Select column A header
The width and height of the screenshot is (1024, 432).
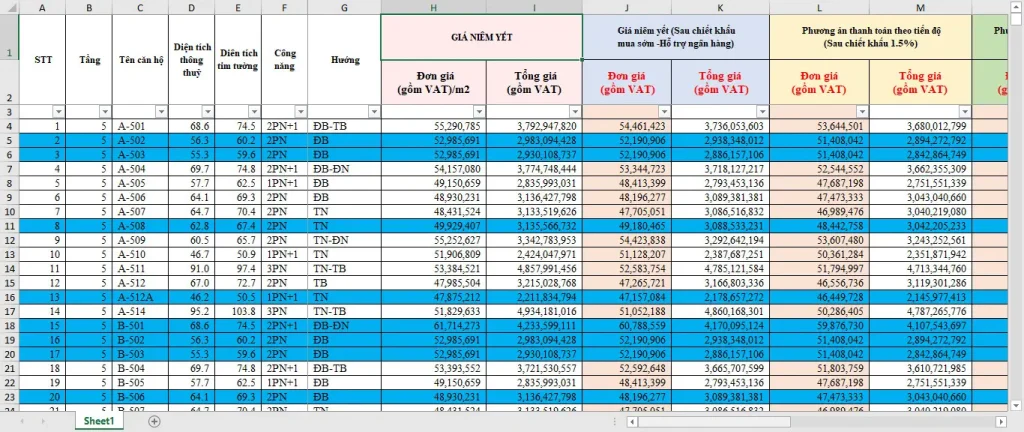(x=42, y=7)
